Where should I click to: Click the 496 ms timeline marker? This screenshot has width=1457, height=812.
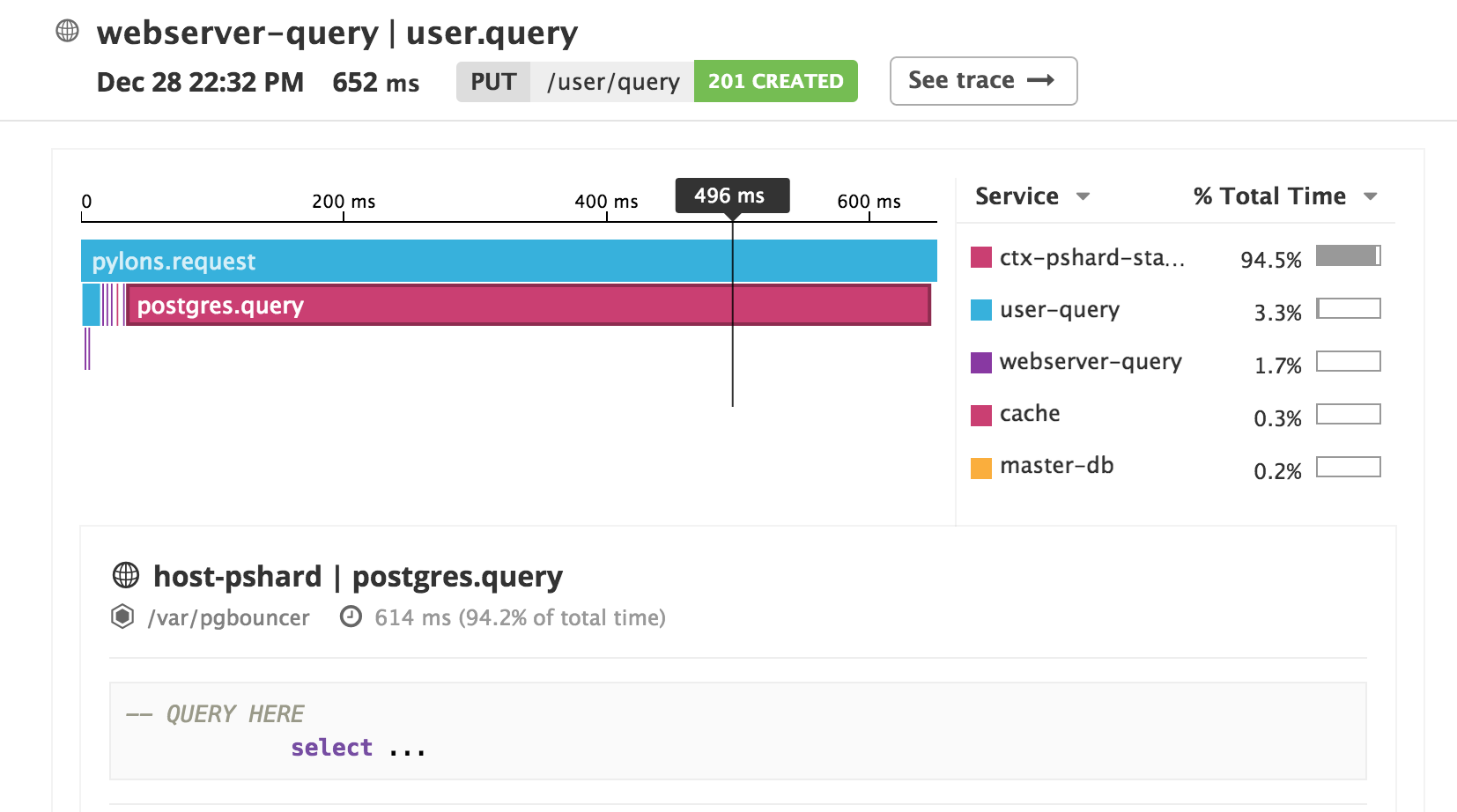point(731,196)
